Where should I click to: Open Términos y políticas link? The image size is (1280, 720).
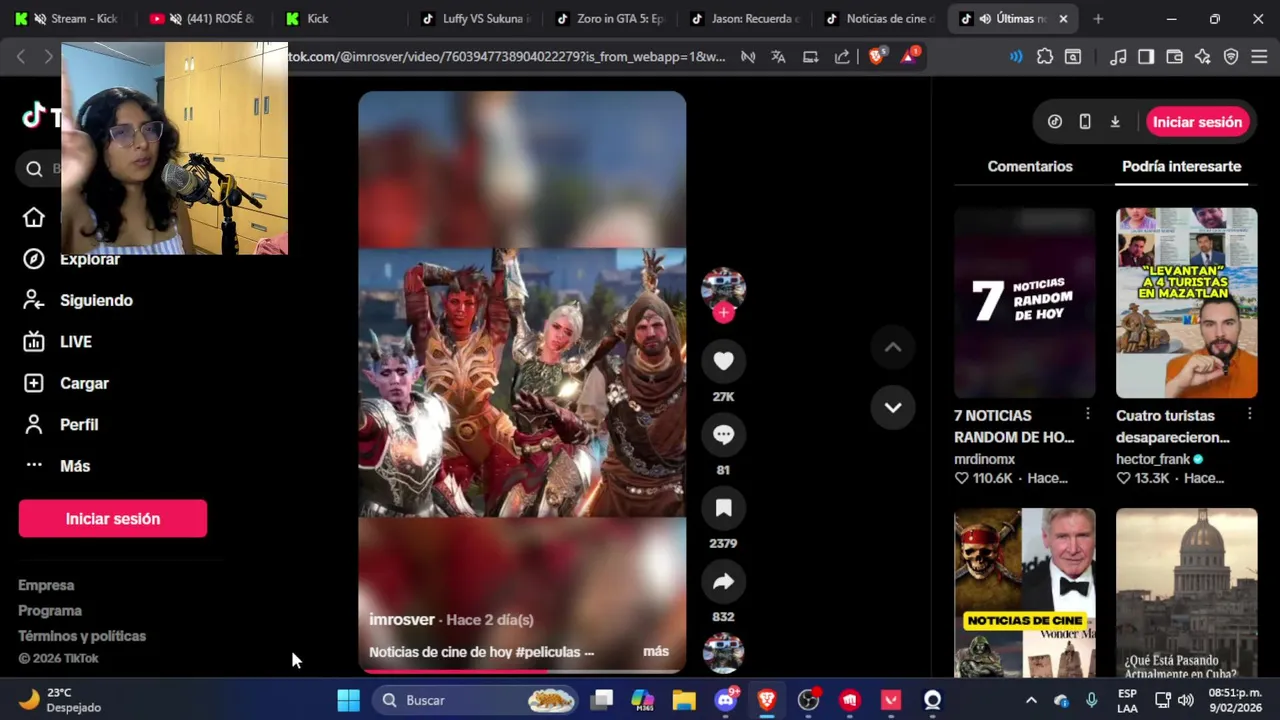(82, 636)
